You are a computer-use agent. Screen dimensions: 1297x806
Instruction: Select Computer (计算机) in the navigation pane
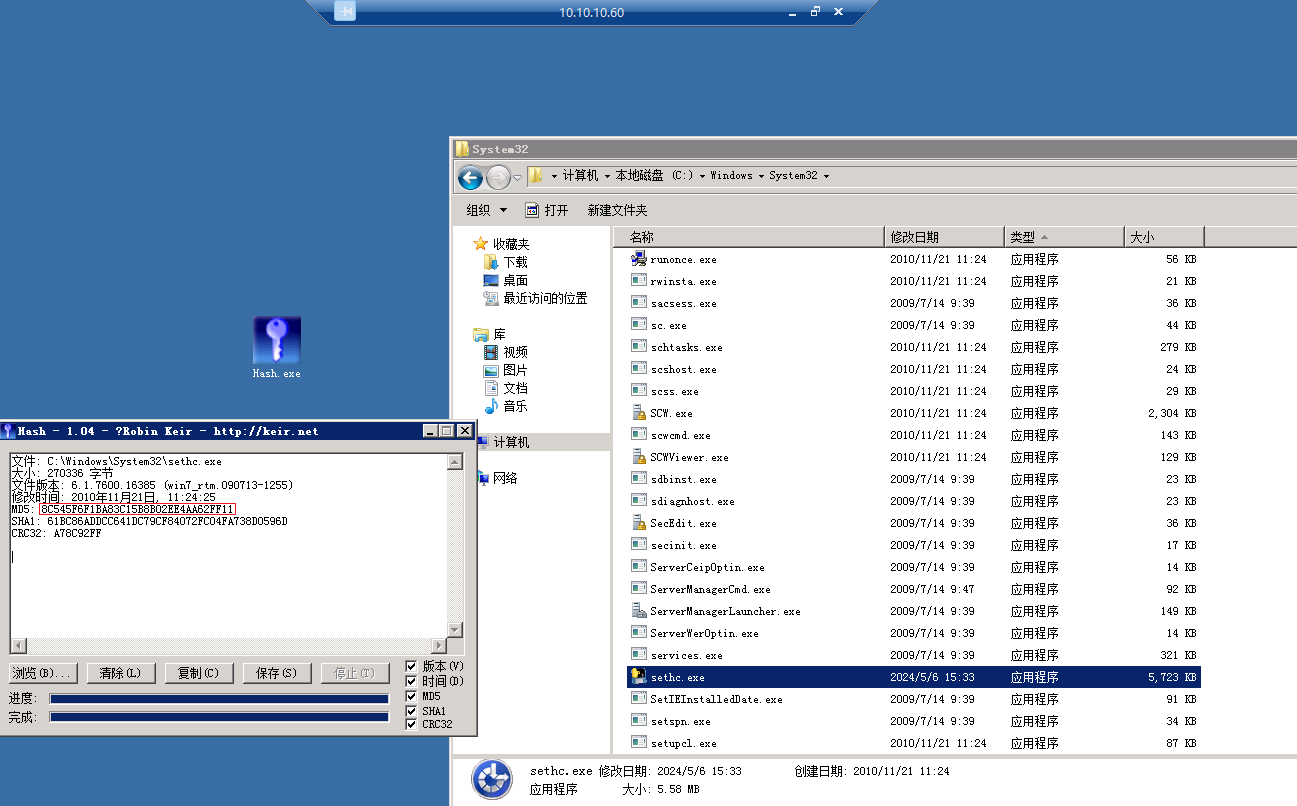pyautogui.click(x=511, y=442)
